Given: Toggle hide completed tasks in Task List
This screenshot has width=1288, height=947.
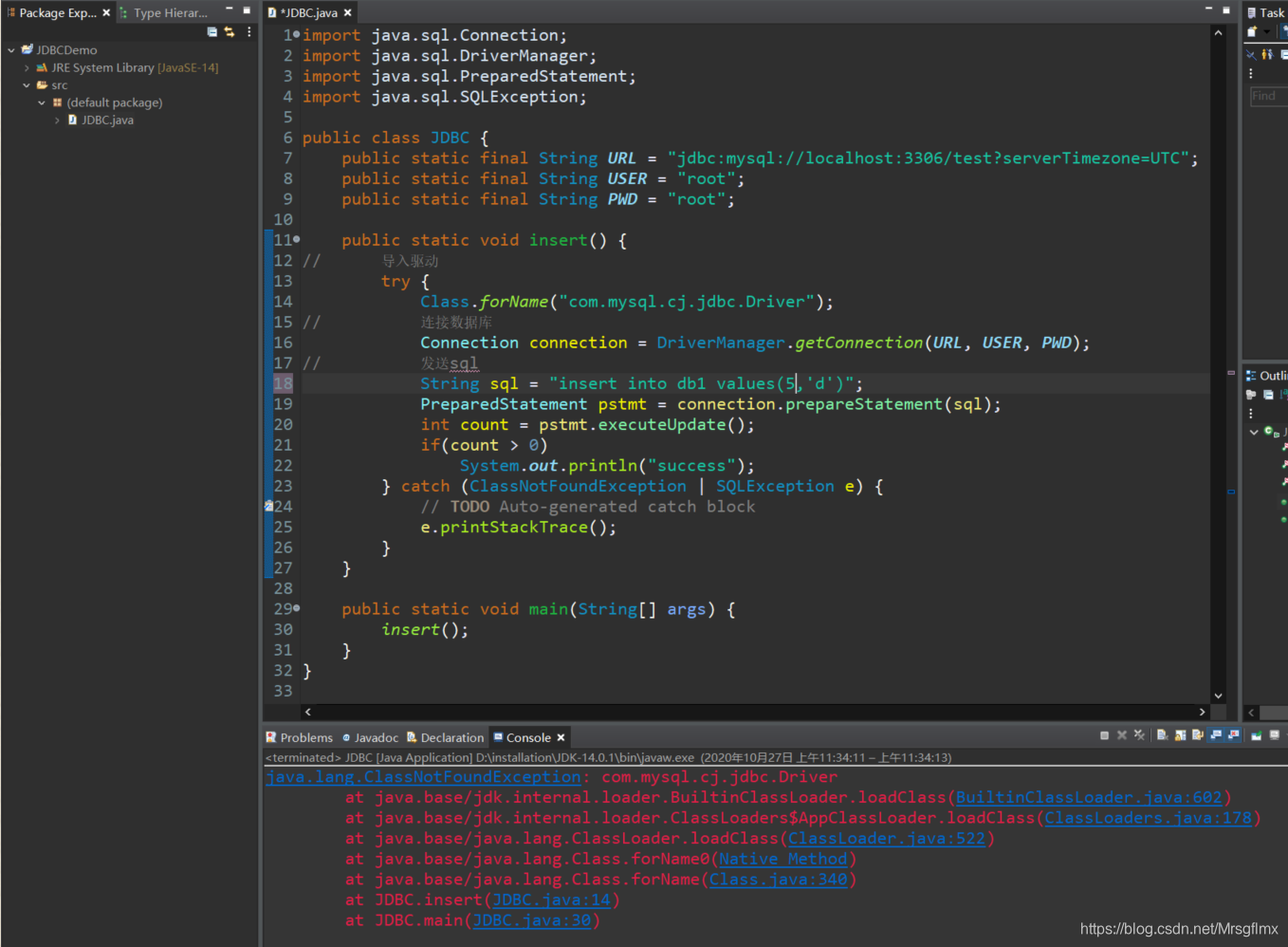Looking at the screenshot, I should coord(1251,54).
